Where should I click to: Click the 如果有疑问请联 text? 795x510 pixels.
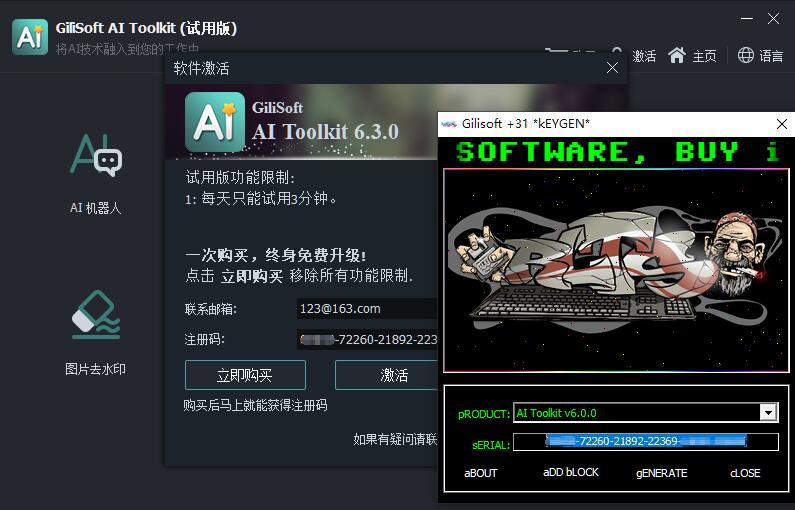pos(395,439)
